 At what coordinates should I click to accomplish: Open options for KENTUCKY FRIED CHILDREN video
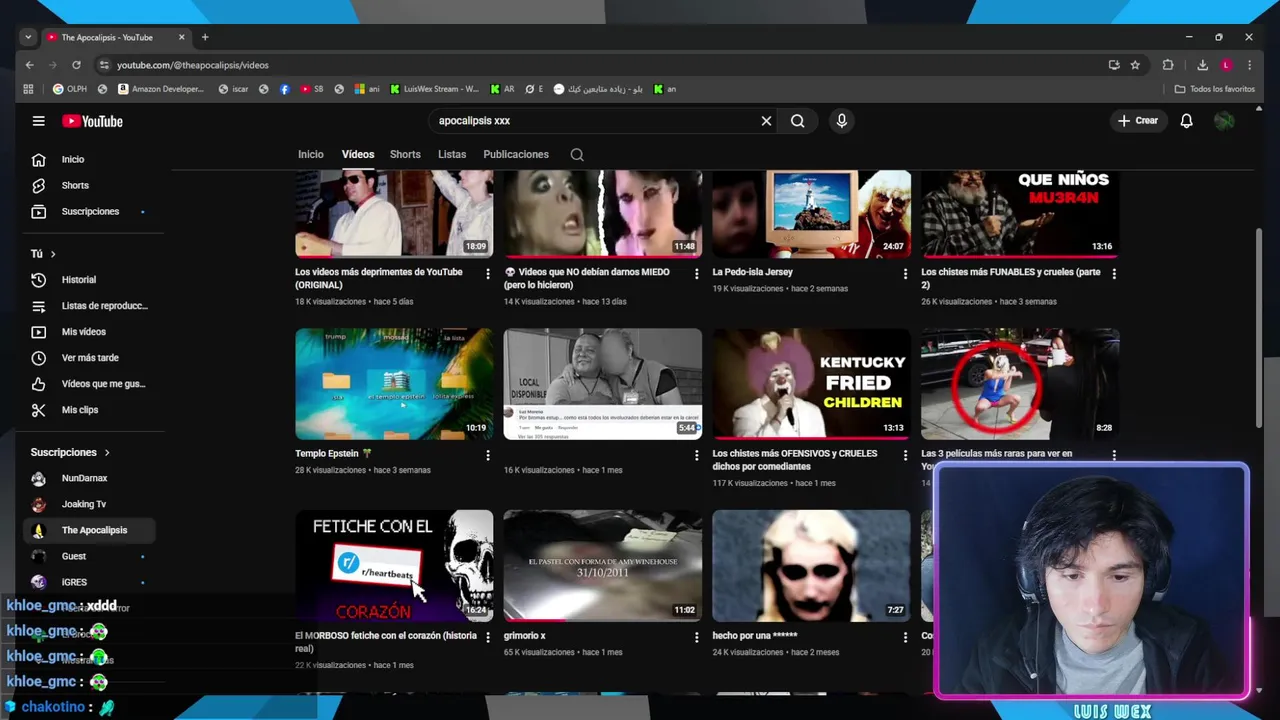click(905, 455)
